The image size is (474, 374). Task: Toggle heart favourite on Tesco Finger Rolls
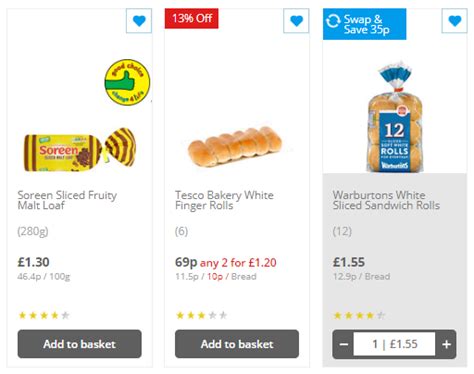[x=296, y=21]
